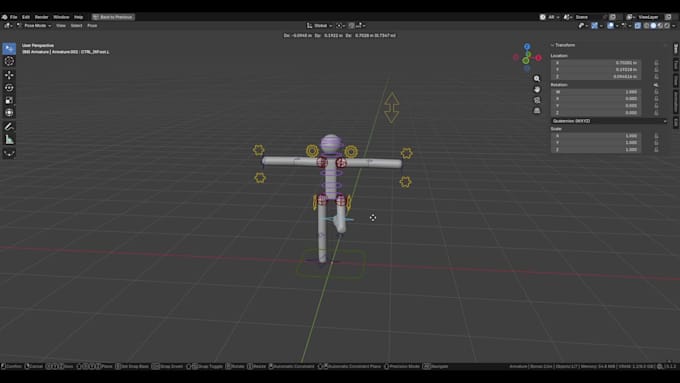The height and width of the screenshot is (383, 680).
Task: Toggle the camera view icon
Action: [x=537, y=100]
